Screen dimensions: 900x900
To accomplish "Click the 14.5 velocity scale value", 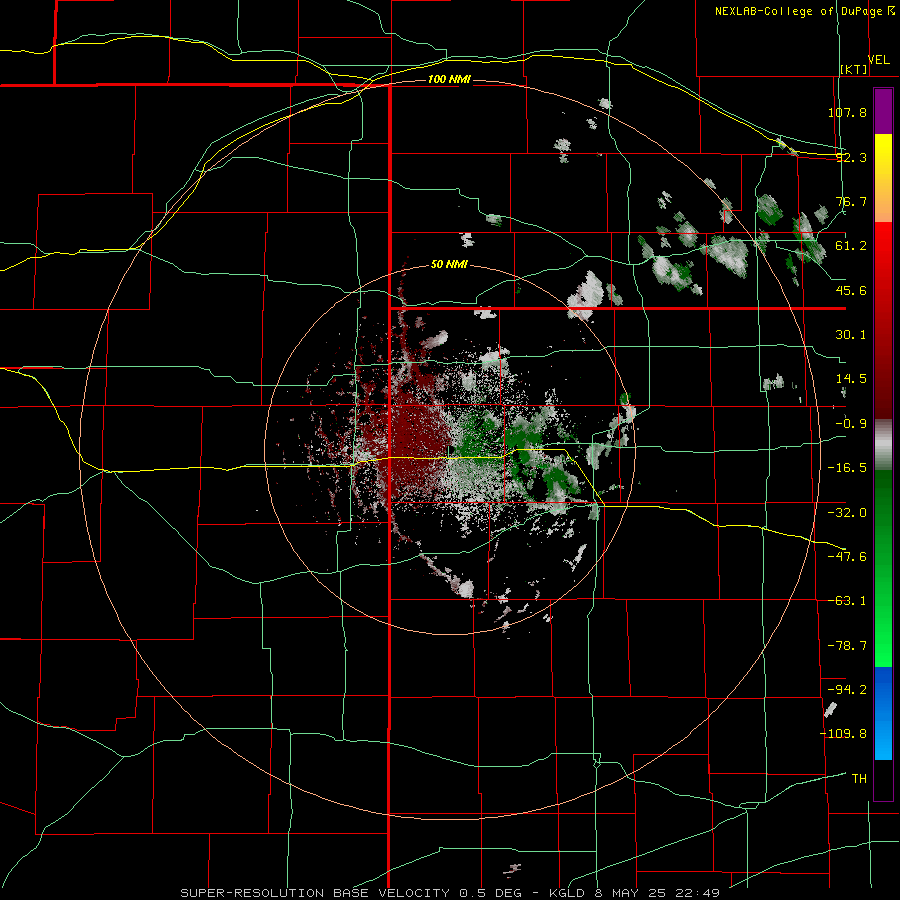I will click(x=851, y=379).
